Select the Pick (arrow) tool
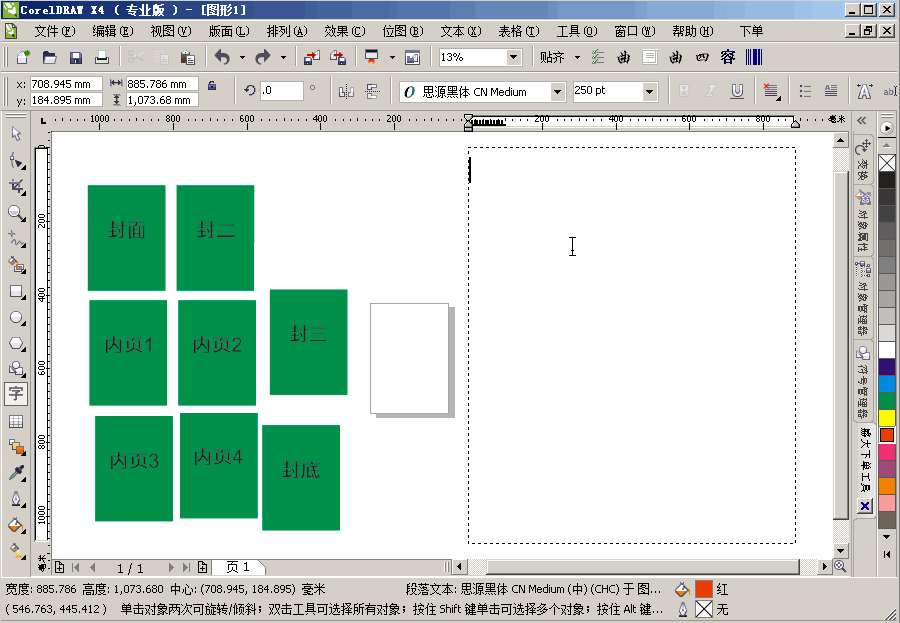The height and width of the screenshot is (623, 900). [16, 134]
